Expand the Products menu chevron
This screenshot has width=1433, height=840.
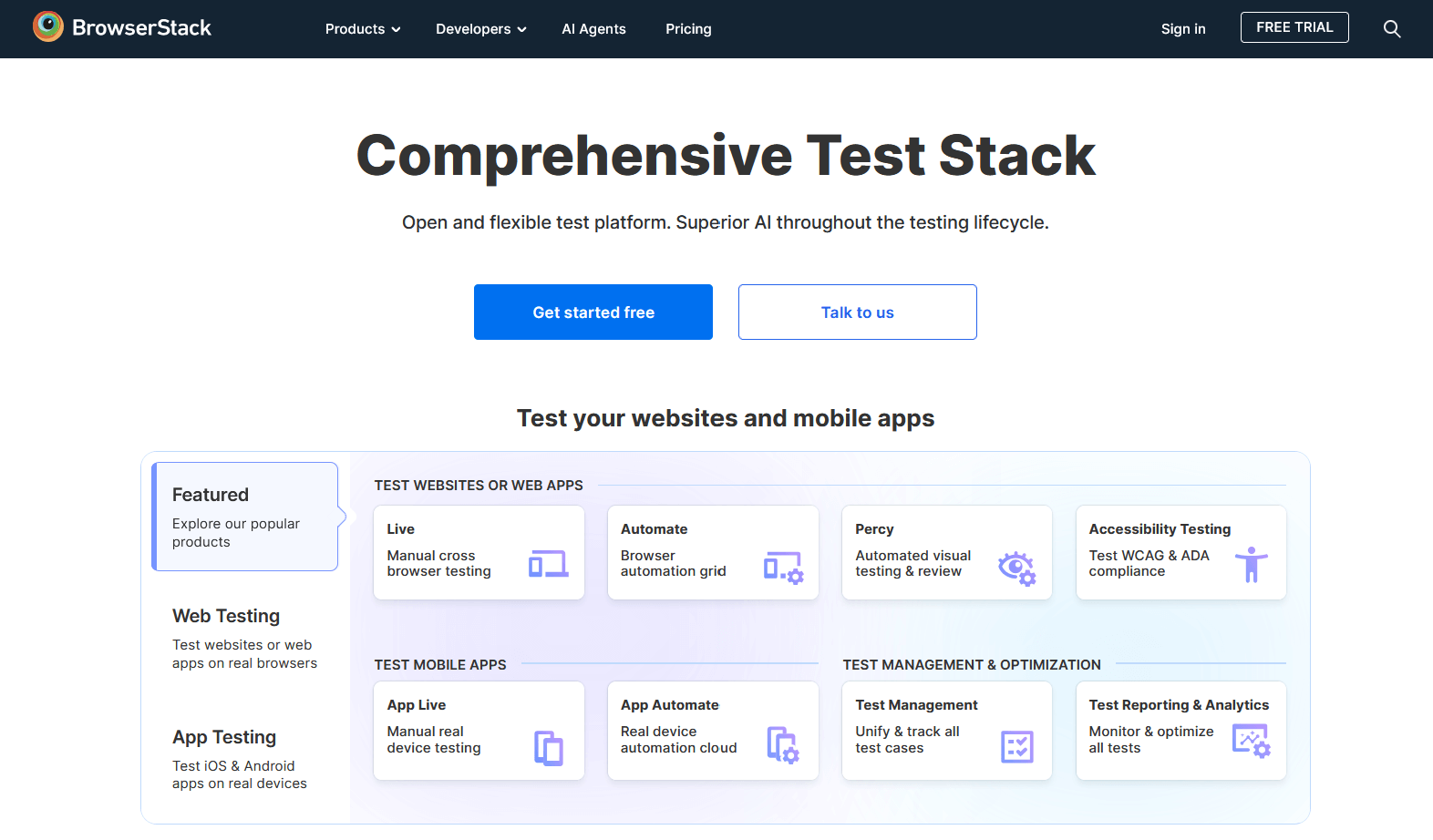point(397,29)
